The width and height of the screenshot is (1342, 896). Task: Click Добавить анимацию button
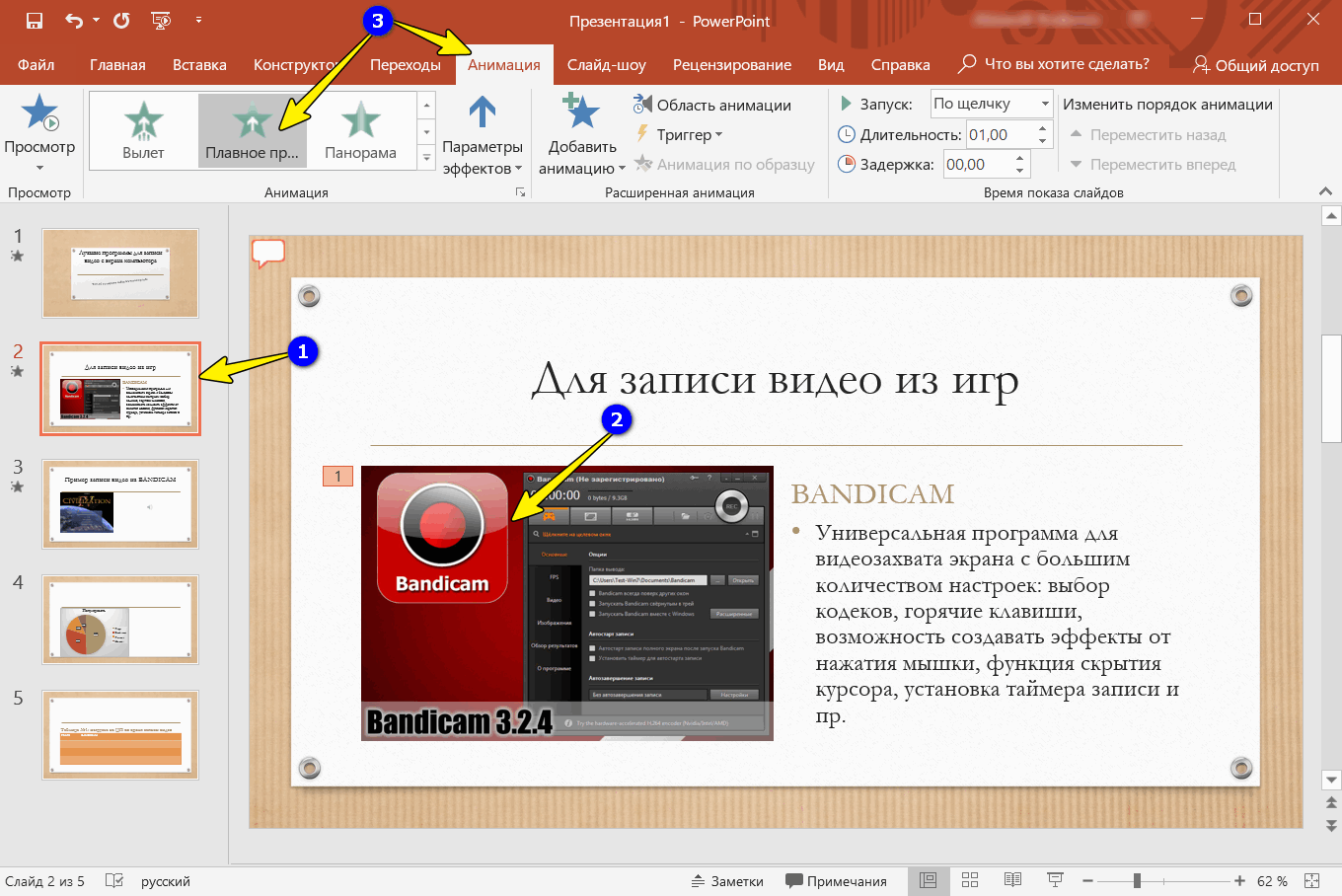coord(581,136)
